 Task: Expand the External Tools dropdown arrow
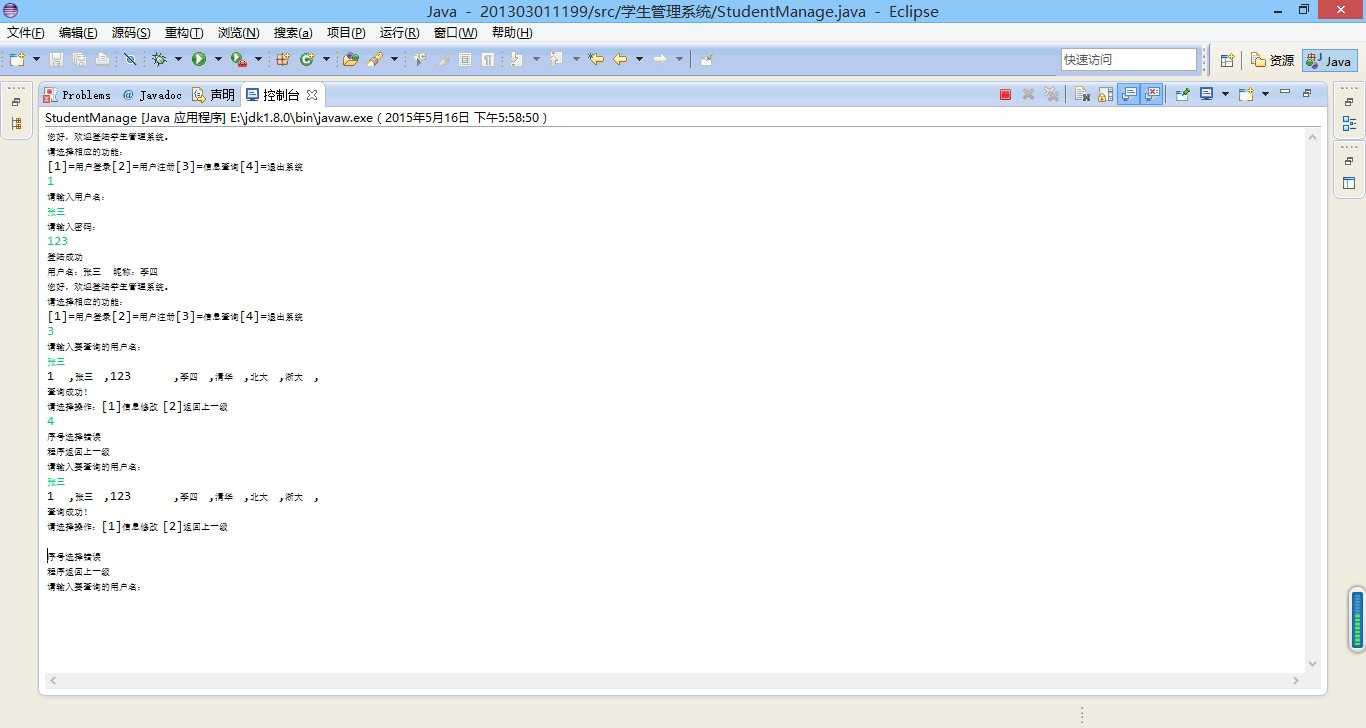click(258, 60)
